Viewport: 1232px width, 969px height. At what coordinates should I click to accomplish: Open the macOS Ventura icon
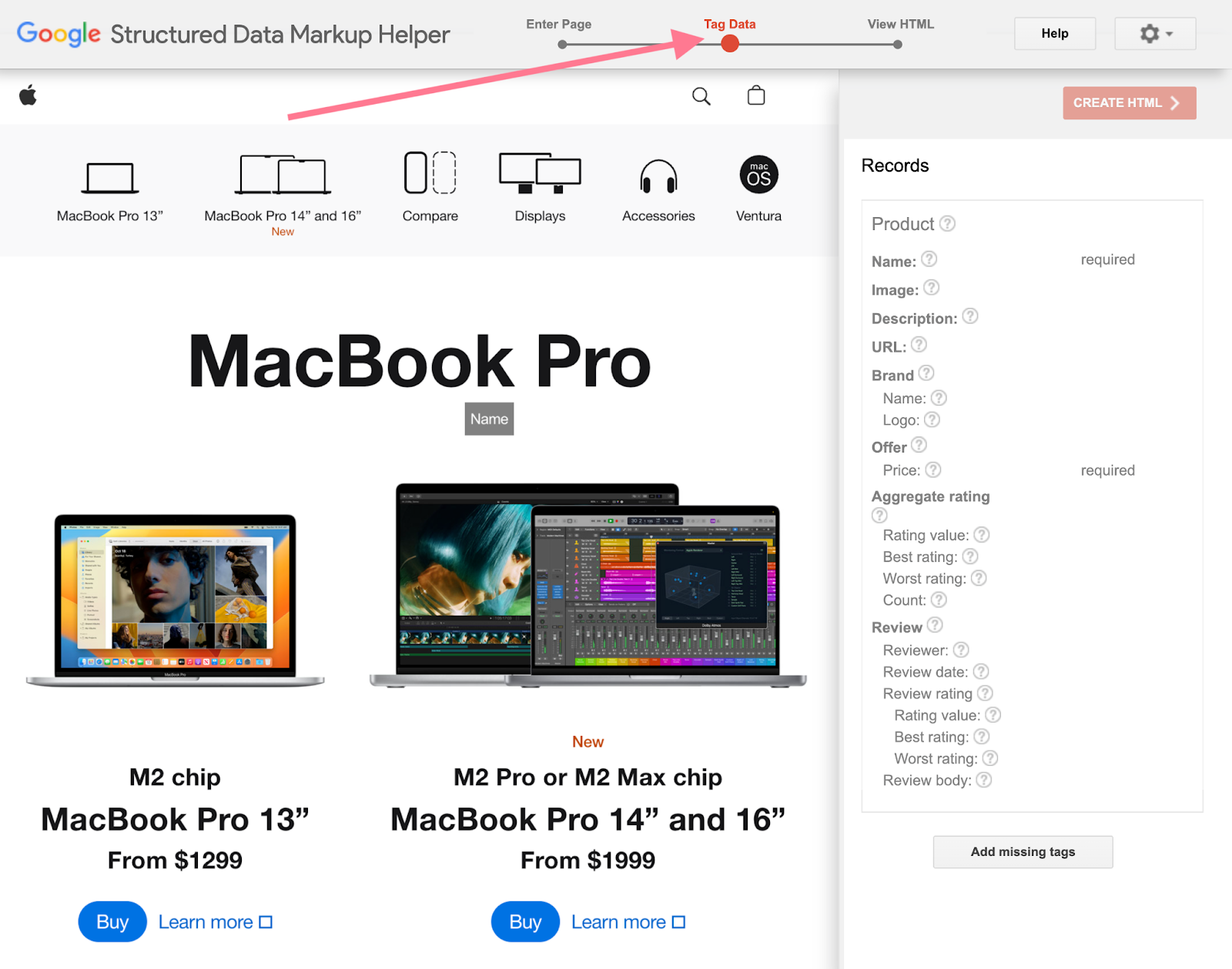tap(758, 175)
